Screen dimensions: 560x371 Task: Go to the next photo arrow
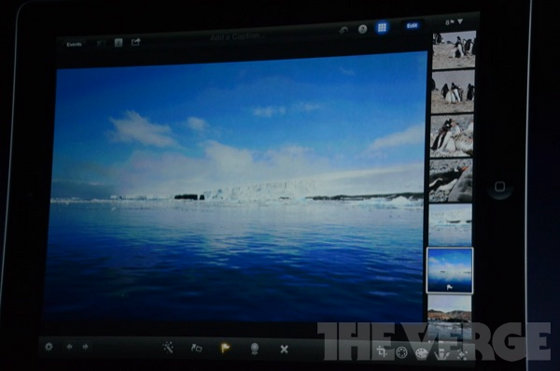click(x=85, y=347)
